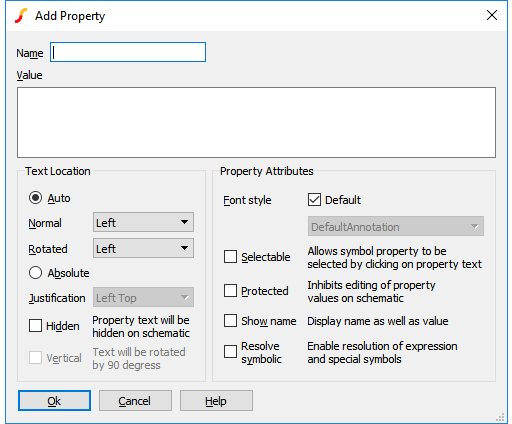This screenshot has width=512, height=424.
Task: Open the Normal position dropdown
Action: 143,222
